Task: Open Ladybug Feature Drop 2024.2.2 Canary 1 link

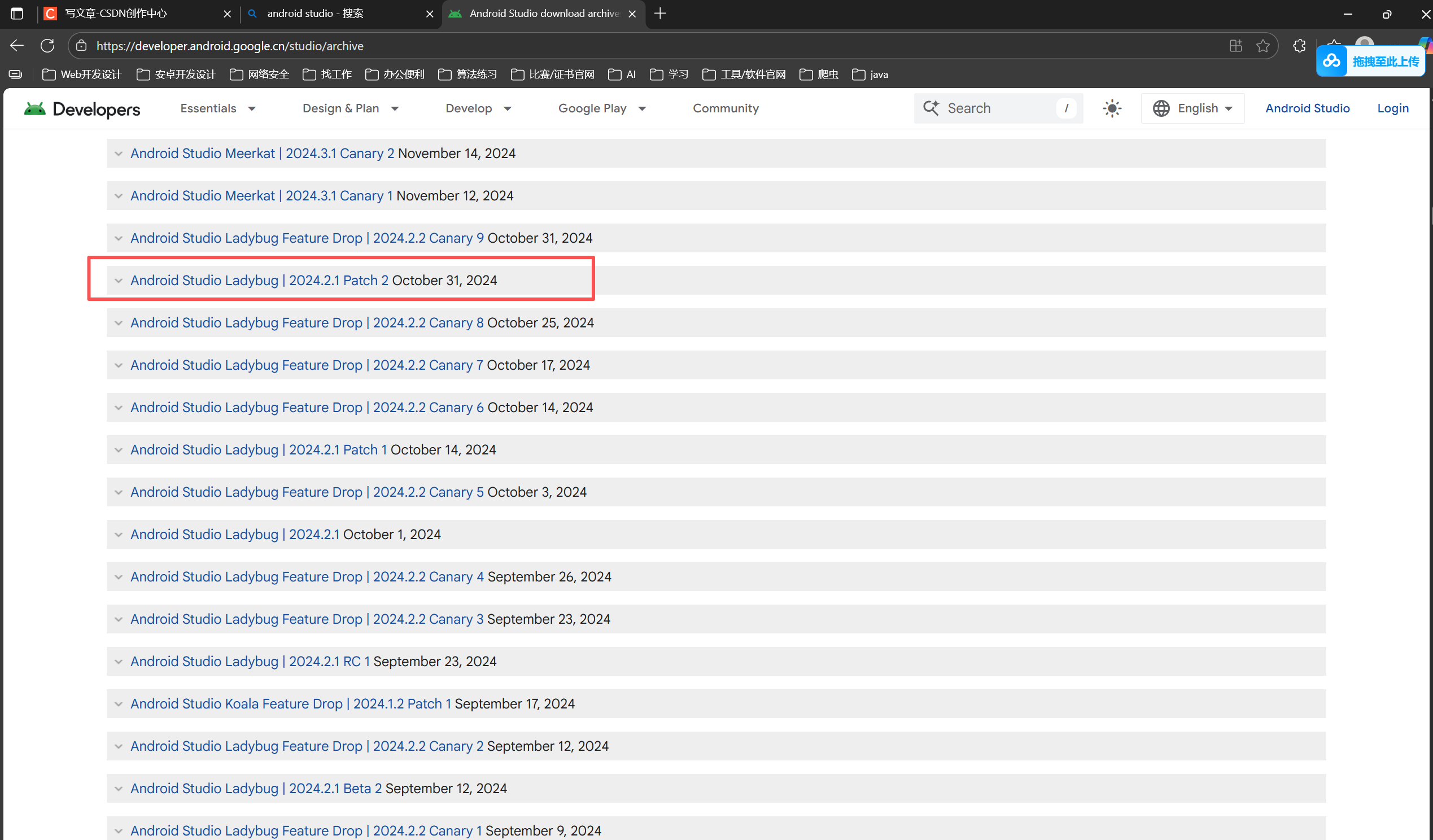Action: click(x=306, y=831)
